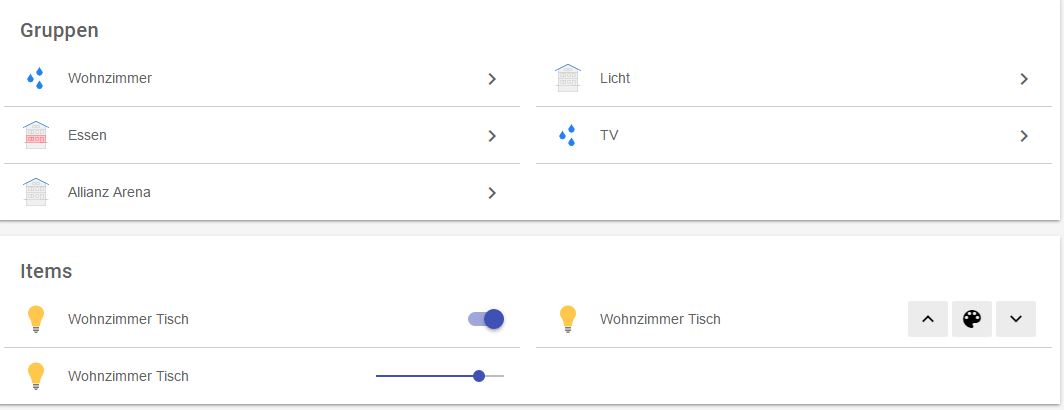The height and width of the screenshot is (410, 1064).
Task: Click the building icon beside Allianz Arena
Action: click(x=36, y=192)
